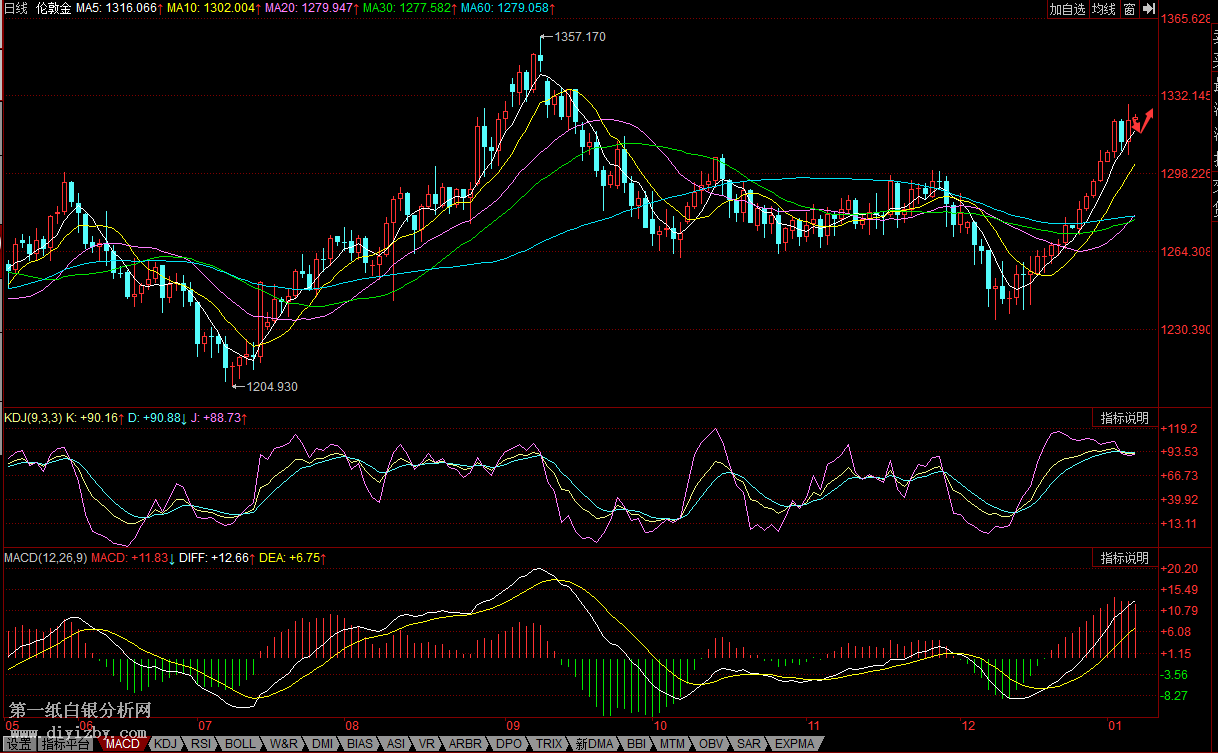Click the 伦敦金 instrument name

(53, 8)
